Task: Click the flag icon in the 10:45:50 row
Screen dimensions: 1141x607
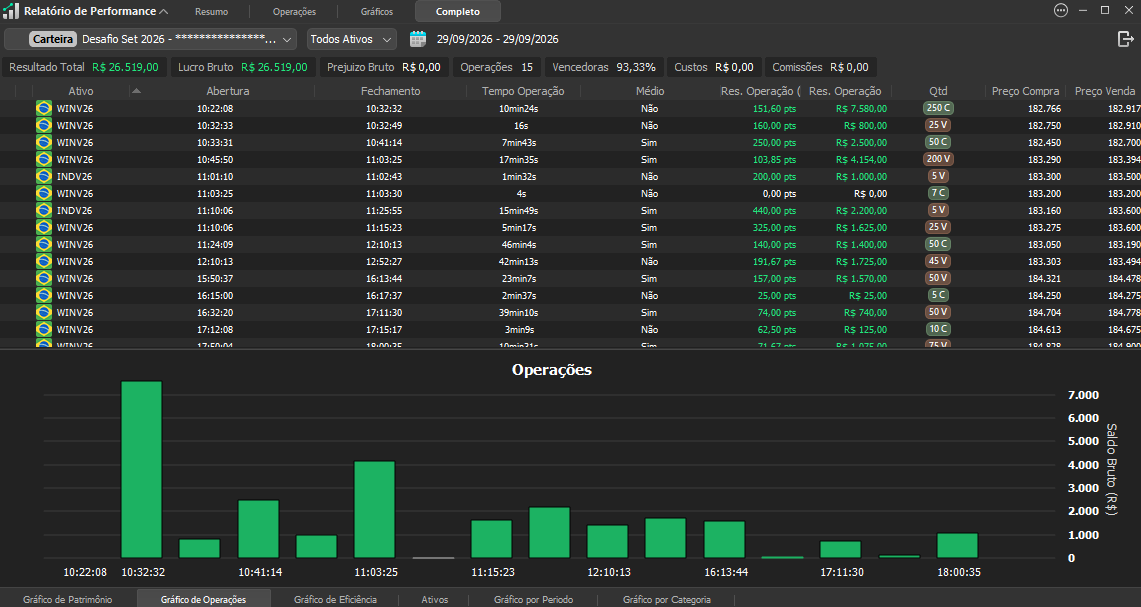Action: click(x=44, y=159)
